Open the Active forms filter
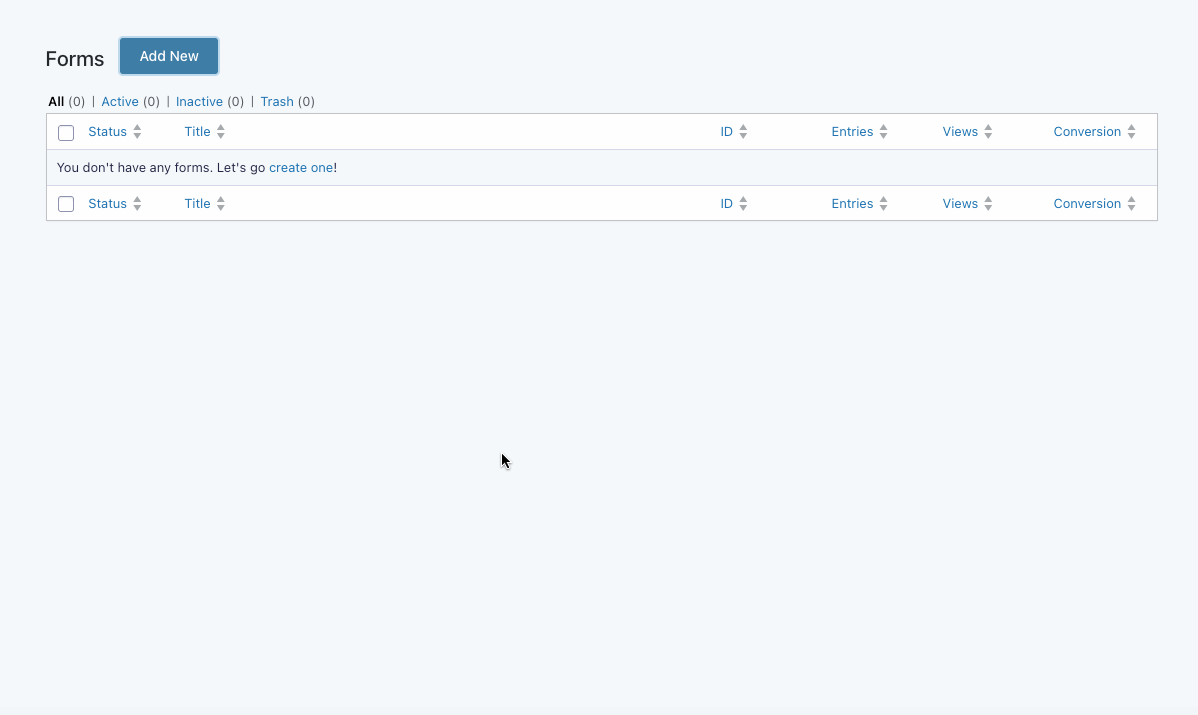The width and height of the screenshot is (1198, 715). click(x=120, y=101)
